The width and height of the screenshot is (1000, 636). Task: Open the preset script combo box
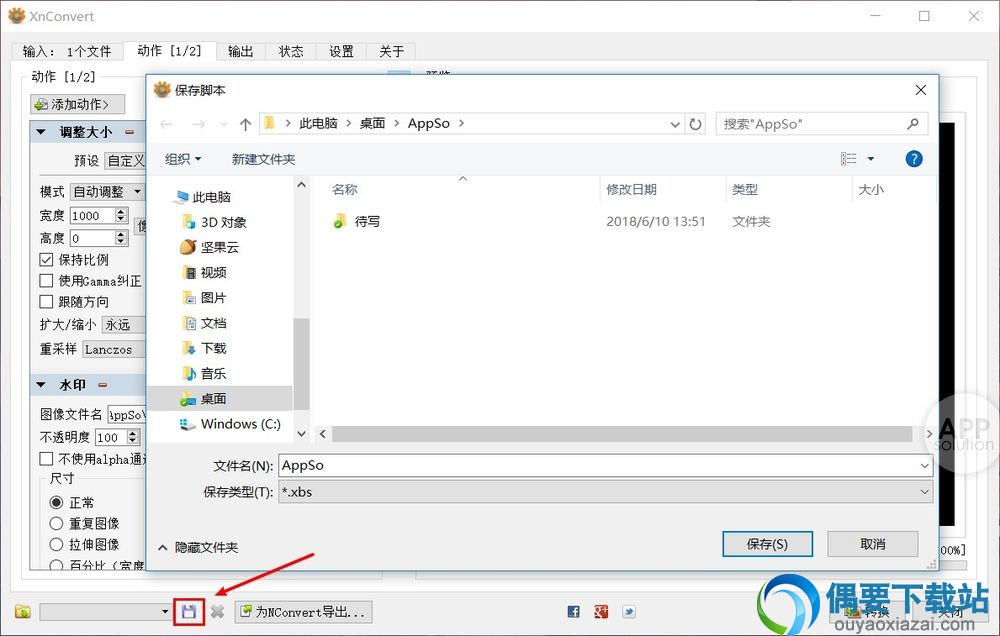pyautogui.click(x=105, y=612)
